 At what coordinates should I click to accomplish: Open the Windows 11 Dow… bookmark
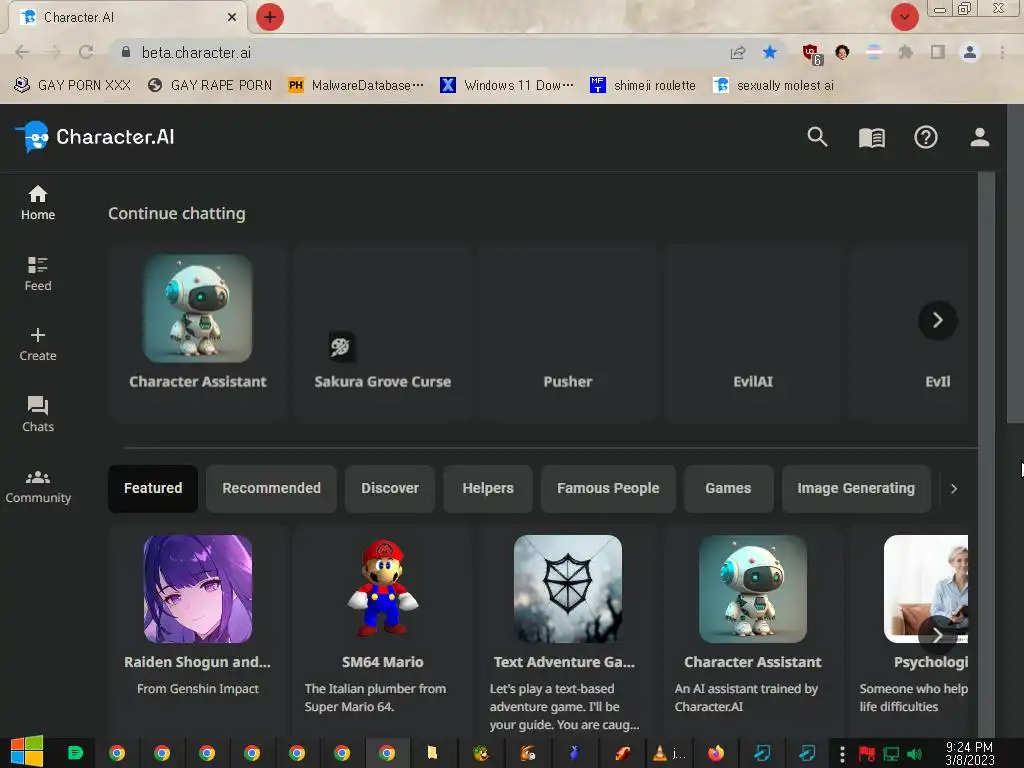pyautogui.click(x=507, y=86)
